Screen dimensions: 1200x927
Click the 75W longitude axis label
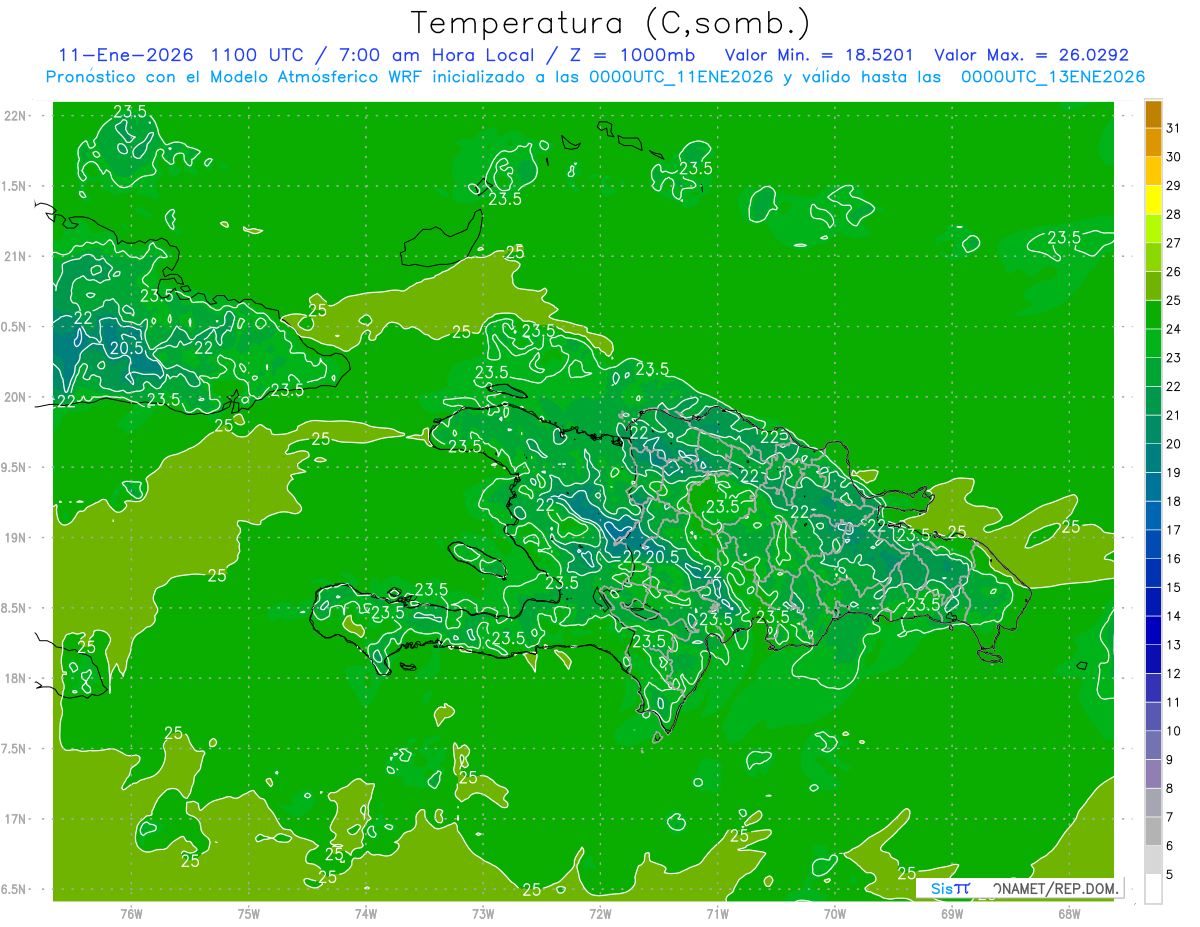point(248,913)
